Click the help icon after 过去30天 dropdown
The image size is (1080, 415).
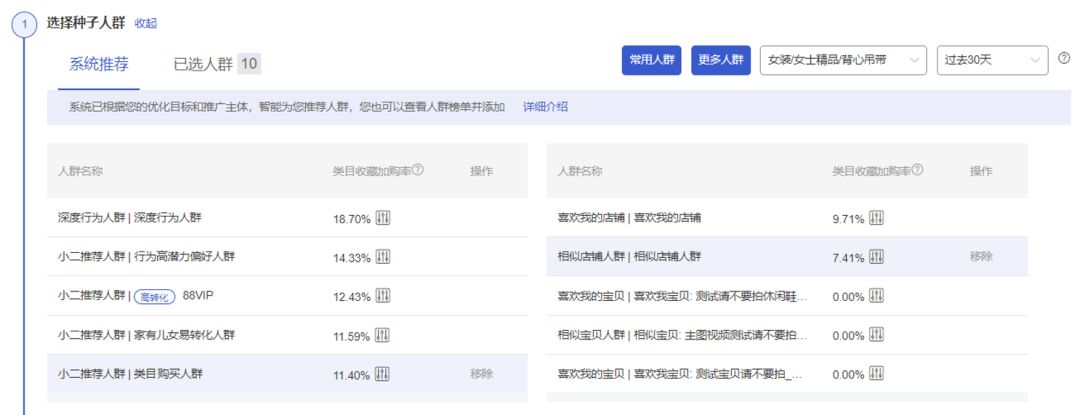[1063, 58]
